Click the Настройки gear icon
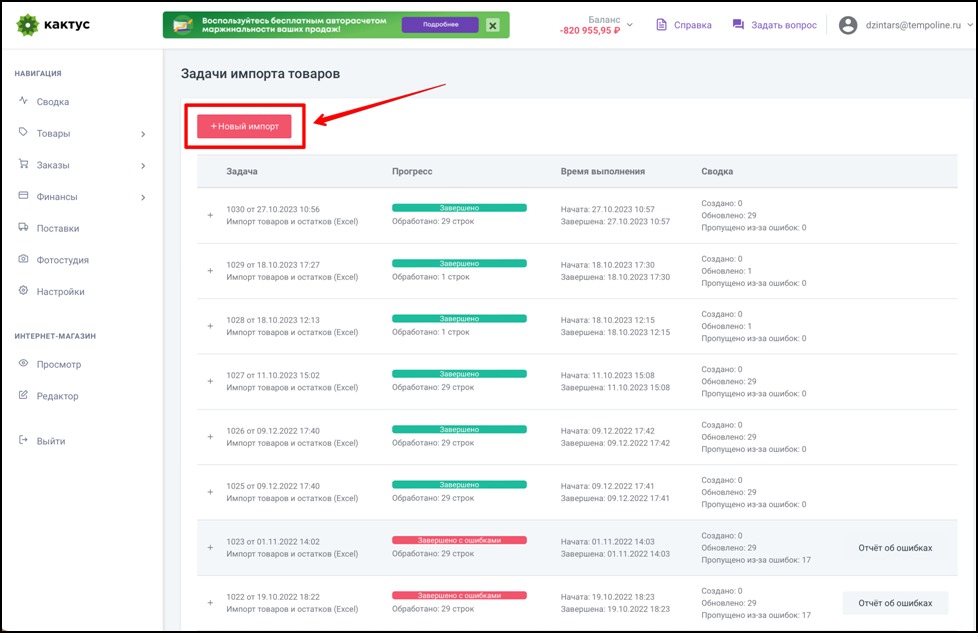978x633 pixels. (23, 292)
